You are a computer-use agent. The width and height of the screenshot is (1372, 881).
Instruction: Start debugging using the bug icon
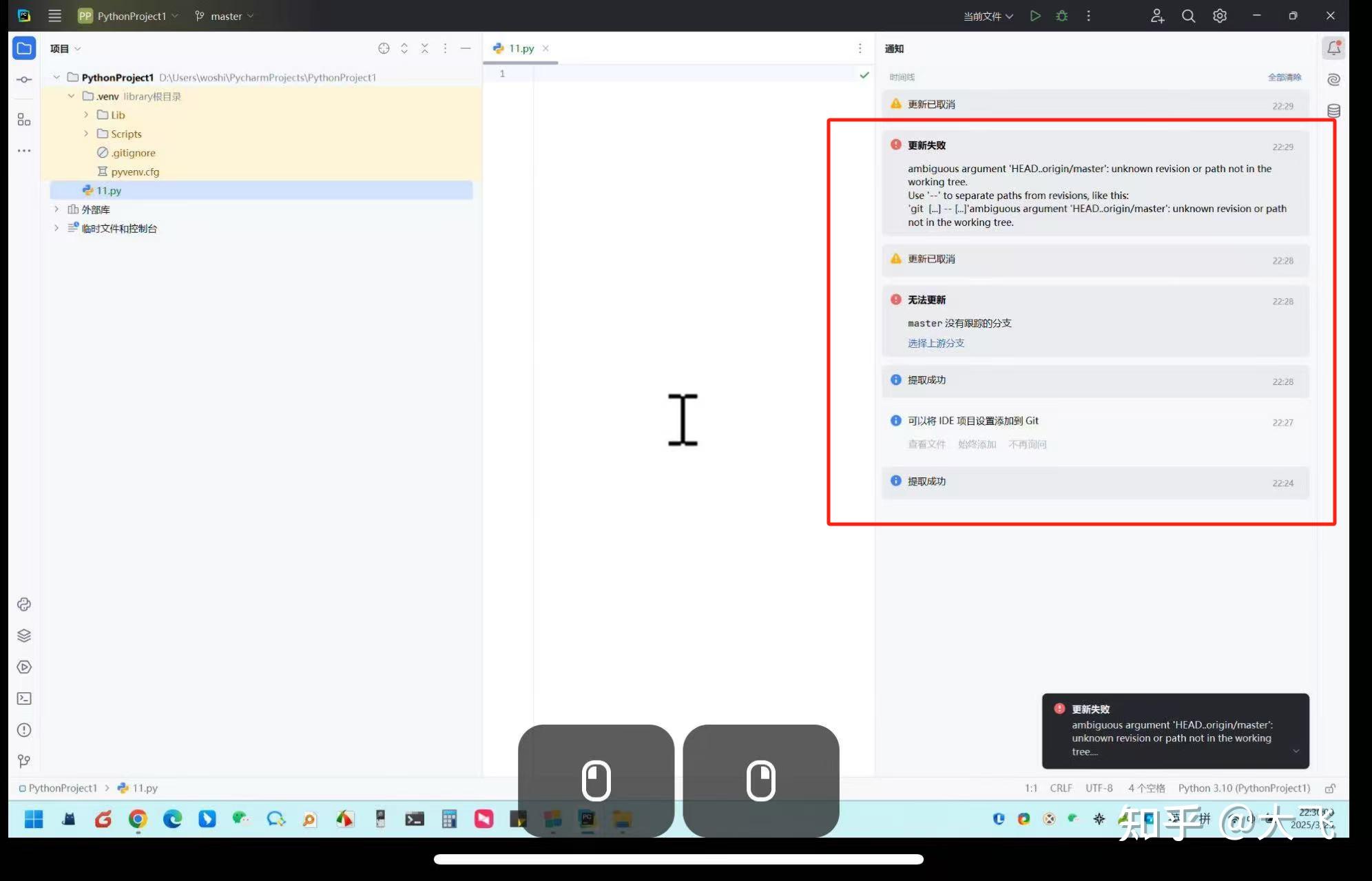[1062, 16]
